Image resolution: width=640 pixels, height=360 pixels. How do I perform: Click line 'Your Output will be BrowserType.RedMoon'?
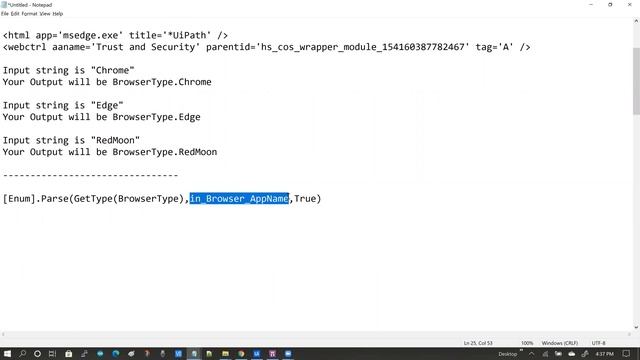pyautogui.click(x=110, y=152)
